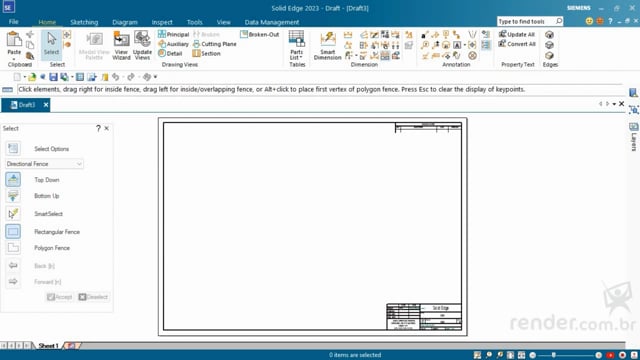Switch to the Home tab
This screenshot has height=360, width=640.
(x=47, y=22)
